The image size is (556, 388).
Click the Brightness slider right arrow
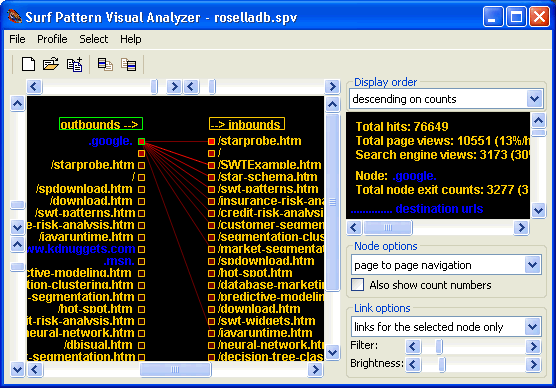(x=533, y=364)
